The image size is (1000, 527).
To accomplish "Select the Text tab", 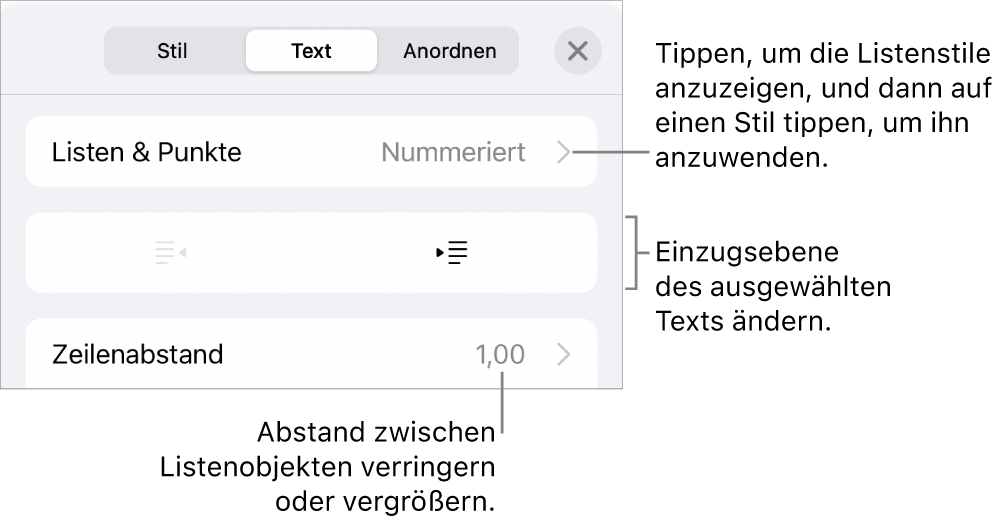I will pos(311,51).
